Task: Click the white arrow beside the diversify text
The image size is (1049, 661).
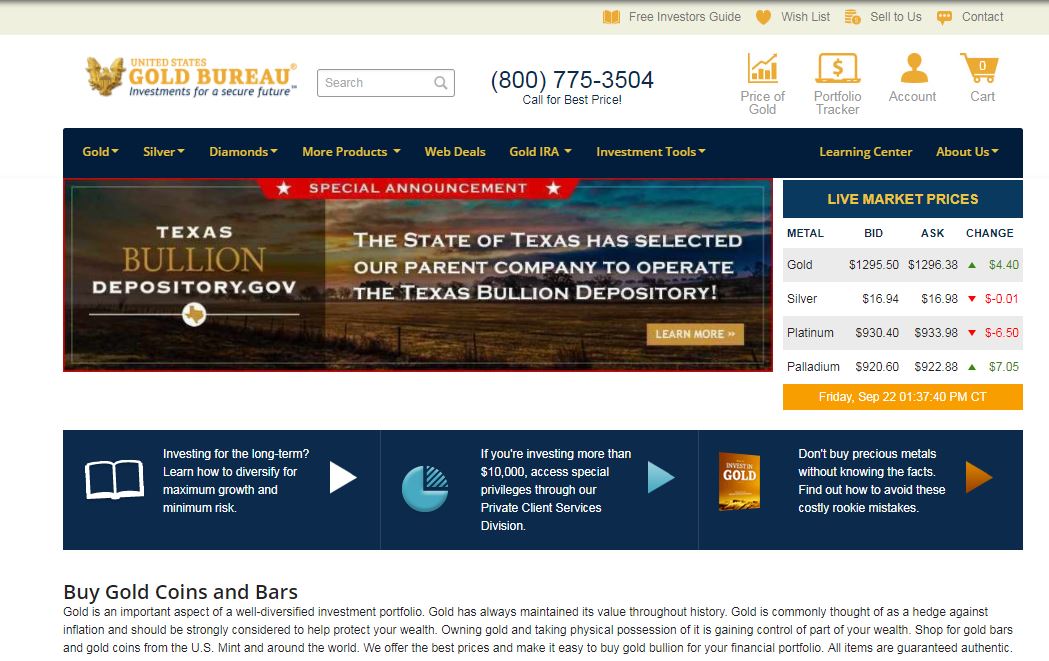Action: (x=343, y=478)
